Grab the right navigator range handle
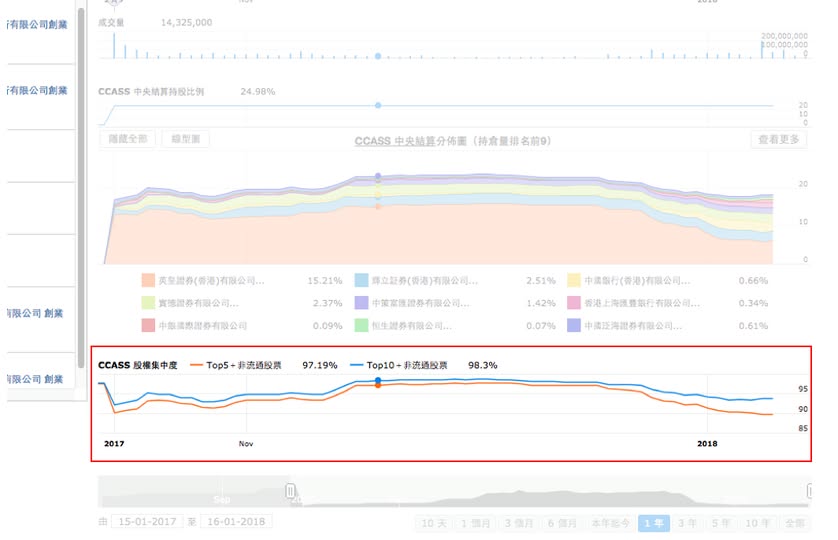The image size is (838, 540). click(809, 491)
